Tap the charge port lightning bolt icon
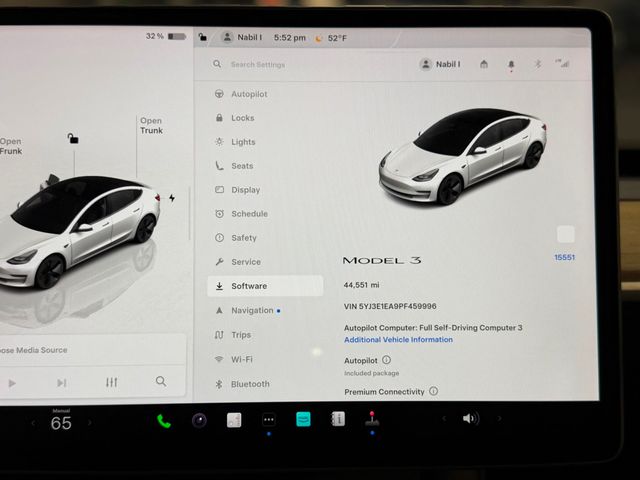Image resolution: width=640 pixels, height=480 pixels. coord(172,198)
